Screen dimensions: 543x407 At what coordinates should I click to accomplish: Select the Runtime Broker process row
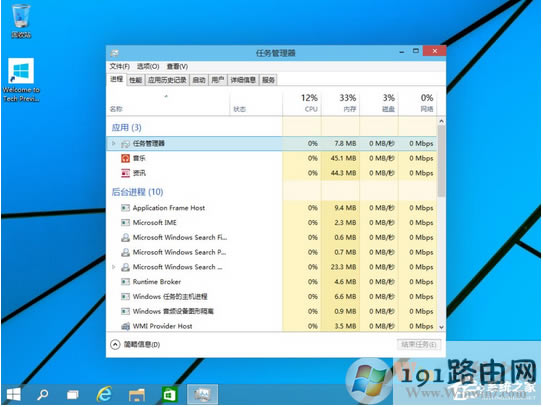[x=272, y=282]
